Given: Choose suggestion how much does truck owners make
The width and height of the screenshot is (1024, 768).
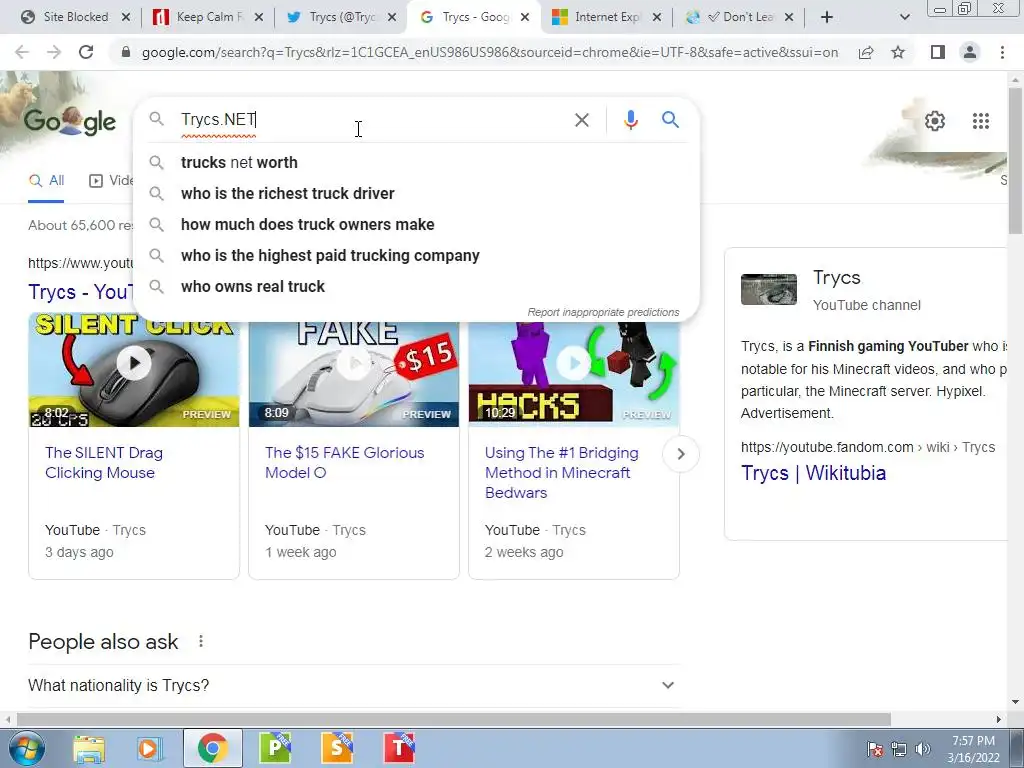Looking at the screenshot, I should [416, 225].
